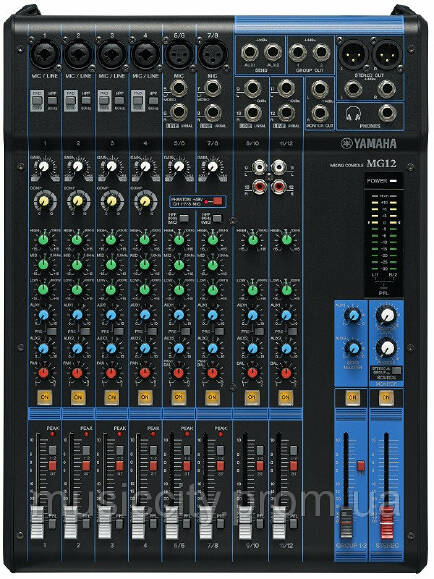Click the channel 5/6 AUX1 blue knob
This screenshot has width=434, height=579.
[179, 315]
